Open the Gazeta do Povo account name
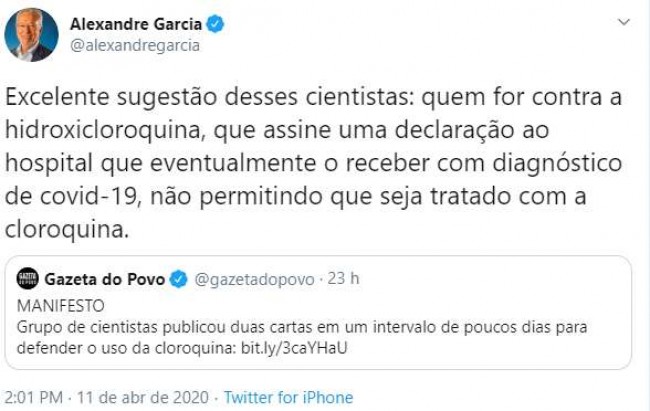650x411 pixels. [104, 278]
